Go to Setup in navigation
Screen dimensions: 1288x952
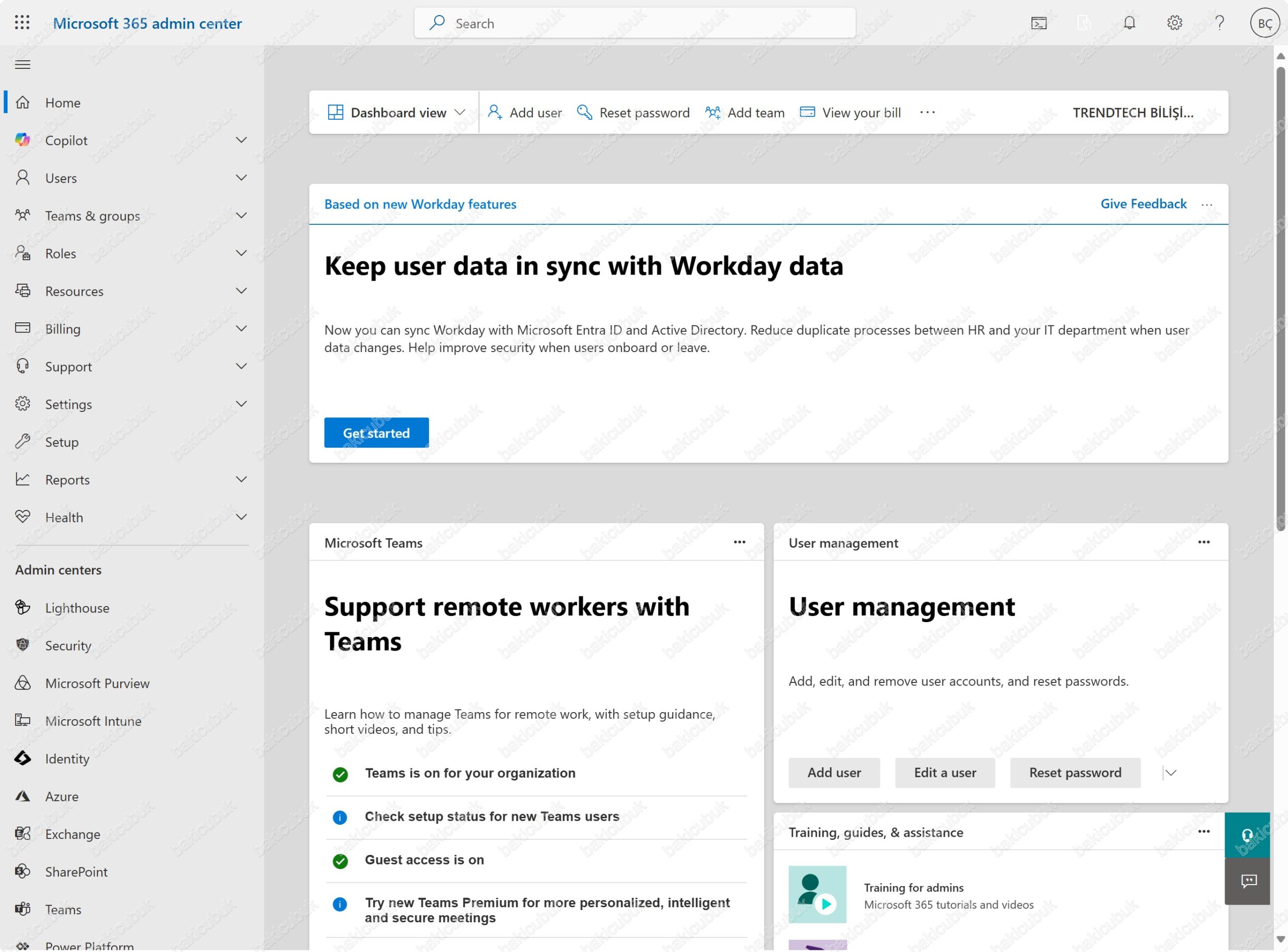point(62,442)
